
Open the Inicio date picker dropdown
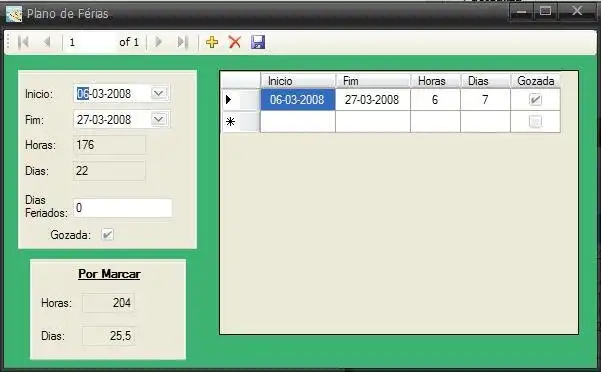tap(159, 93)
